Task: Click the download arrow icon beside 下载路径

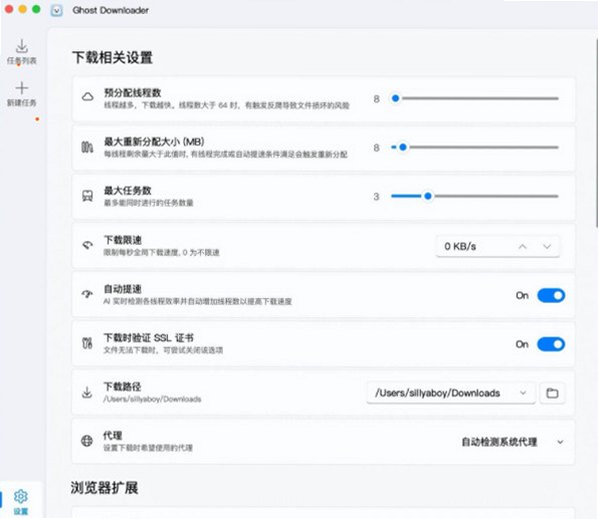Action: click(x=87, y=392)
